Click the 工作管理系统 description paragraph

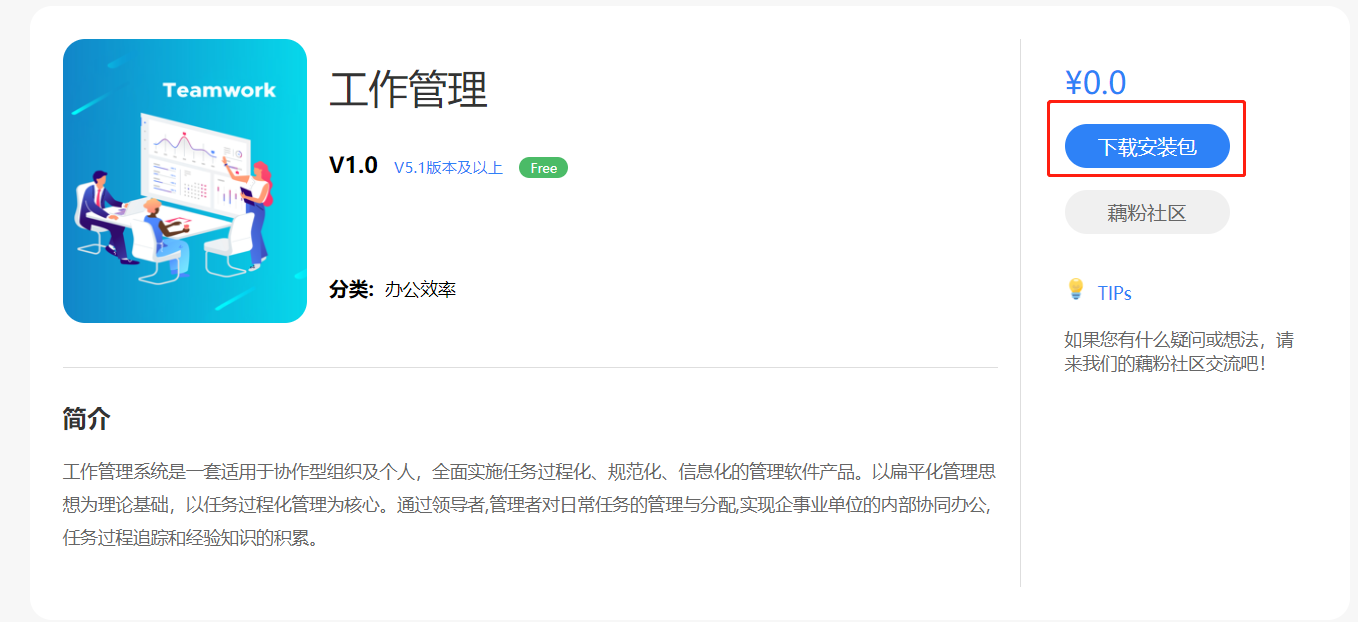pyautogui.click(x=529, y=505)
